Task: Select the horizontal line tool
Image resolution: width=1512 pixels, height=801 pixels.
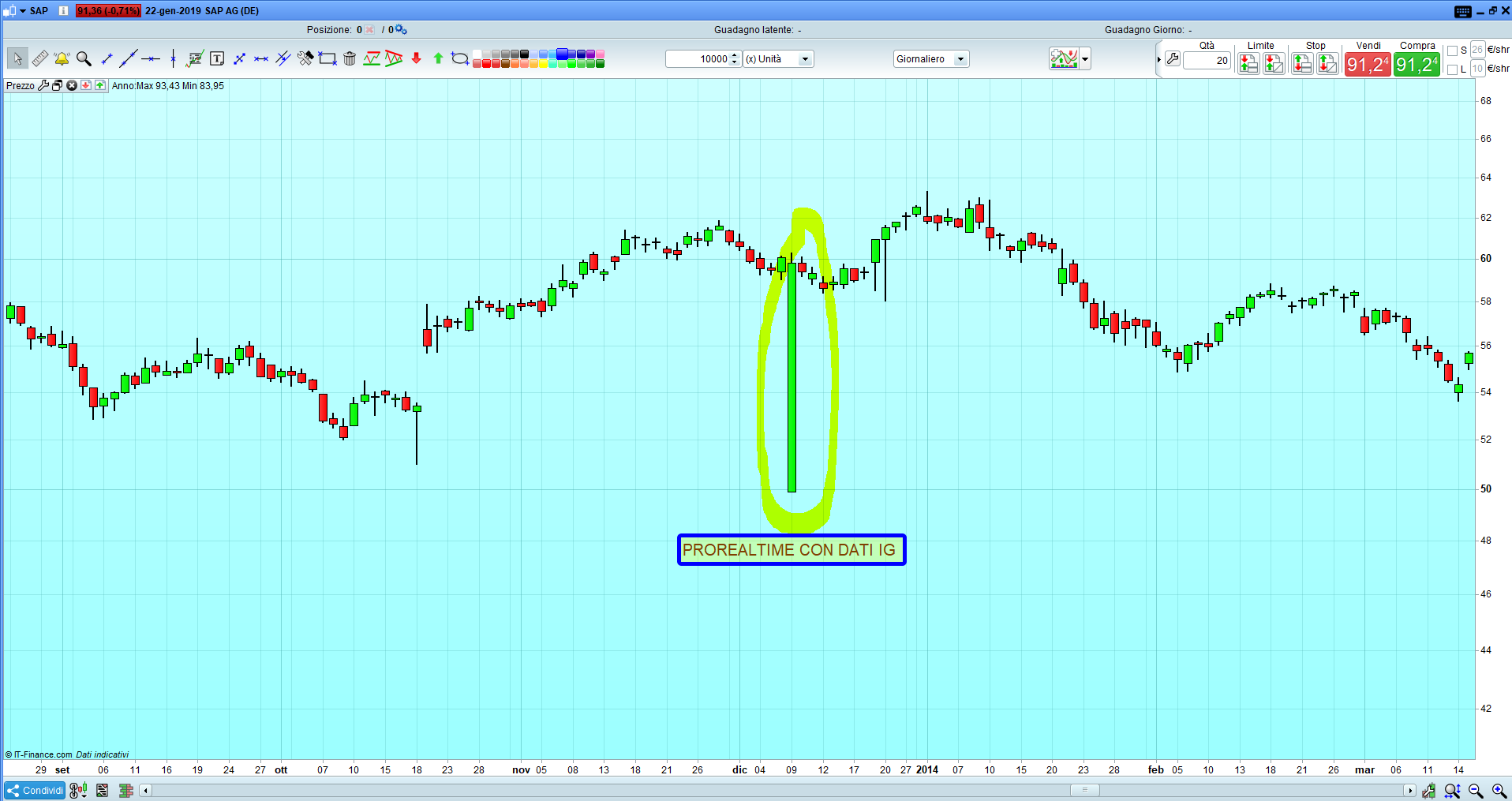Action: 151,58
